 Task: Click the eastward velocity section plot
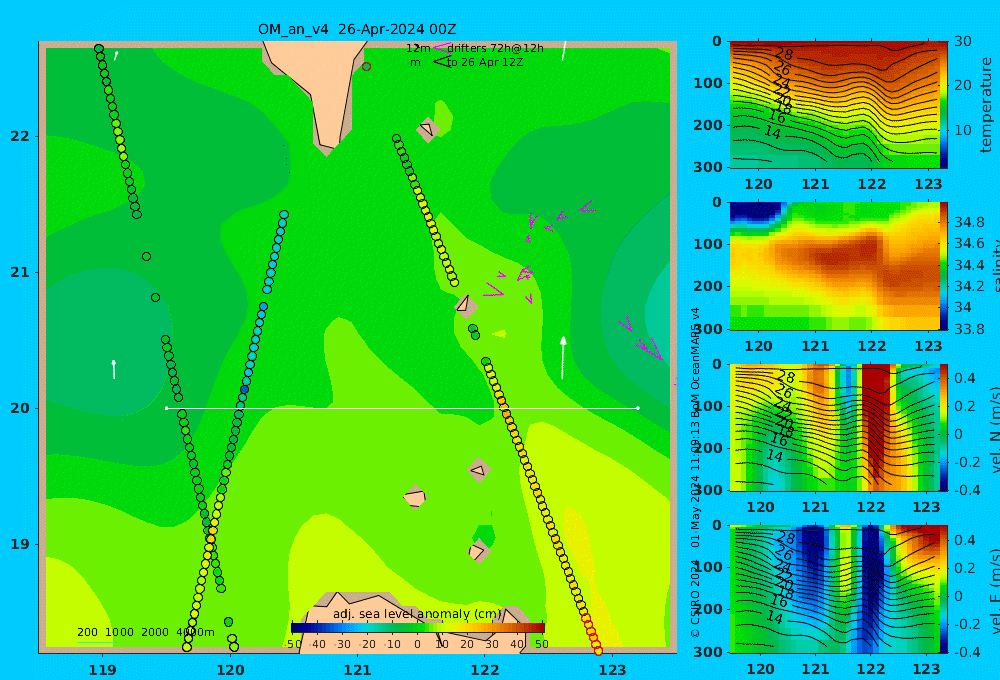point(834,589)
